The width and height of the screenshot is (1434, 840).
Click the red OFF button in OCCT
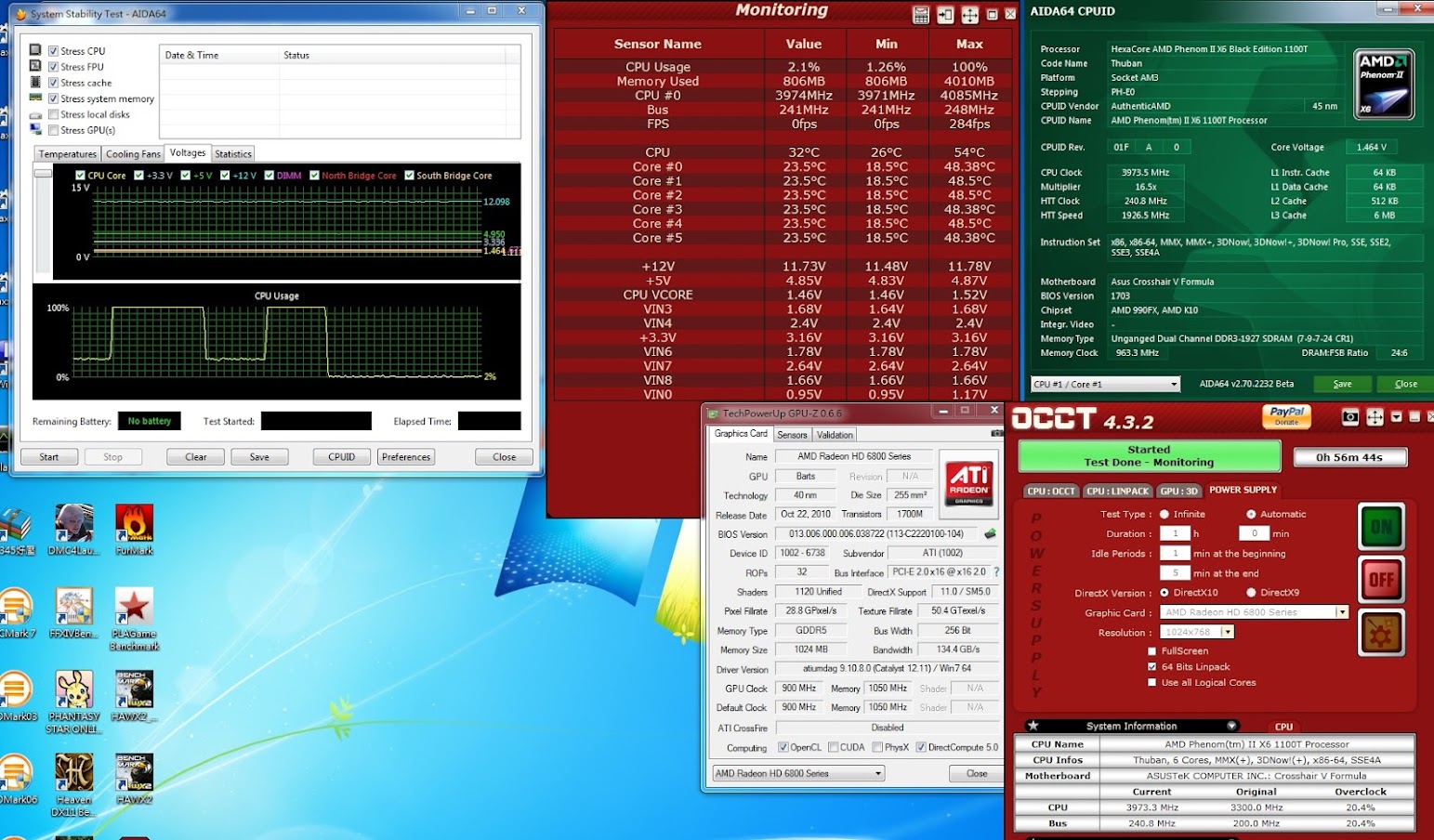[x=1381, y=580]
